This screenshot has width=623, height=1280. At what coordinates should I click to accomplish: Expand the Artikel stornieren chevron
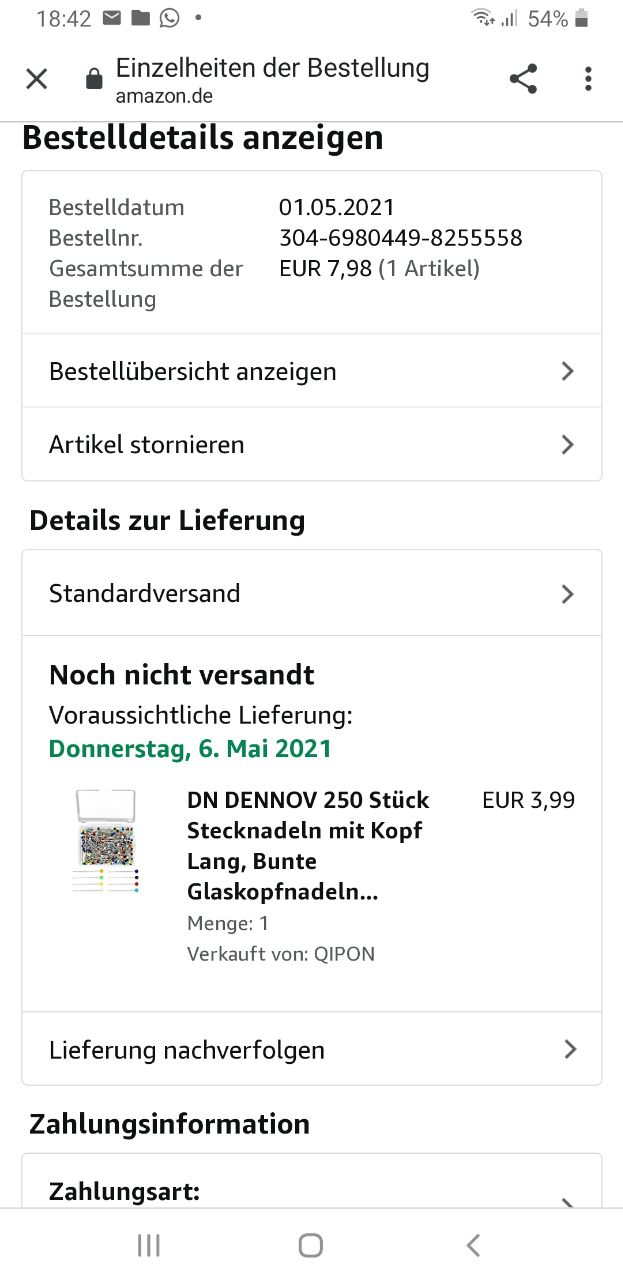pyautogui.click(x=568, y=444)
